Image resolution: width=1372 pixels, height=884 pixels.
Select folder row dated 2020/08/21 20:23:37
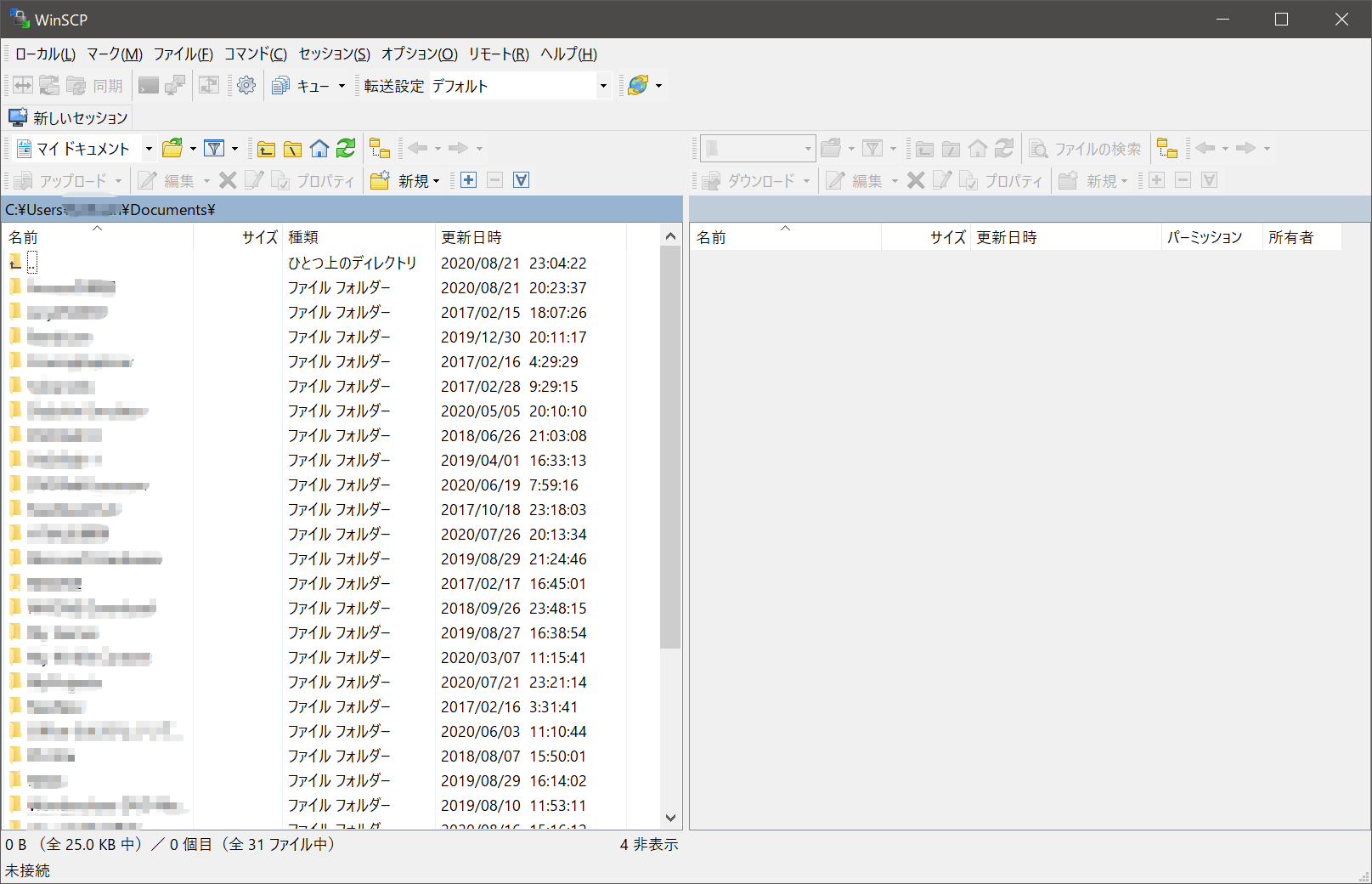pos(330,287)
